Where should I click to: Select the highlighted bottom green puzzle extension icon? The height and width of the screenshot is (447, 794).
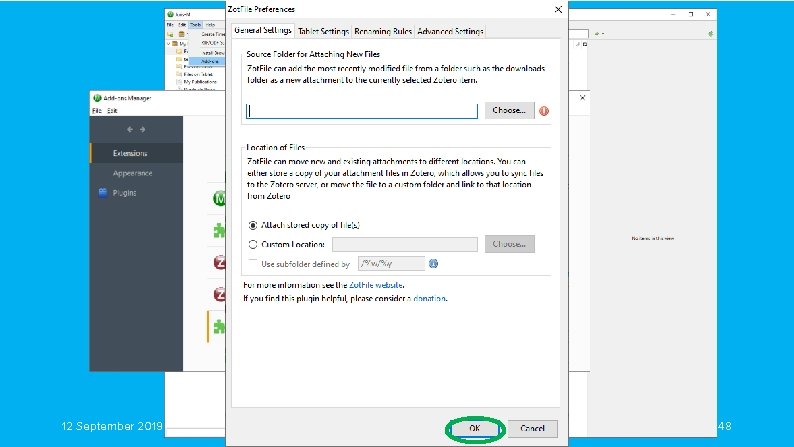(x=219, y=327)
